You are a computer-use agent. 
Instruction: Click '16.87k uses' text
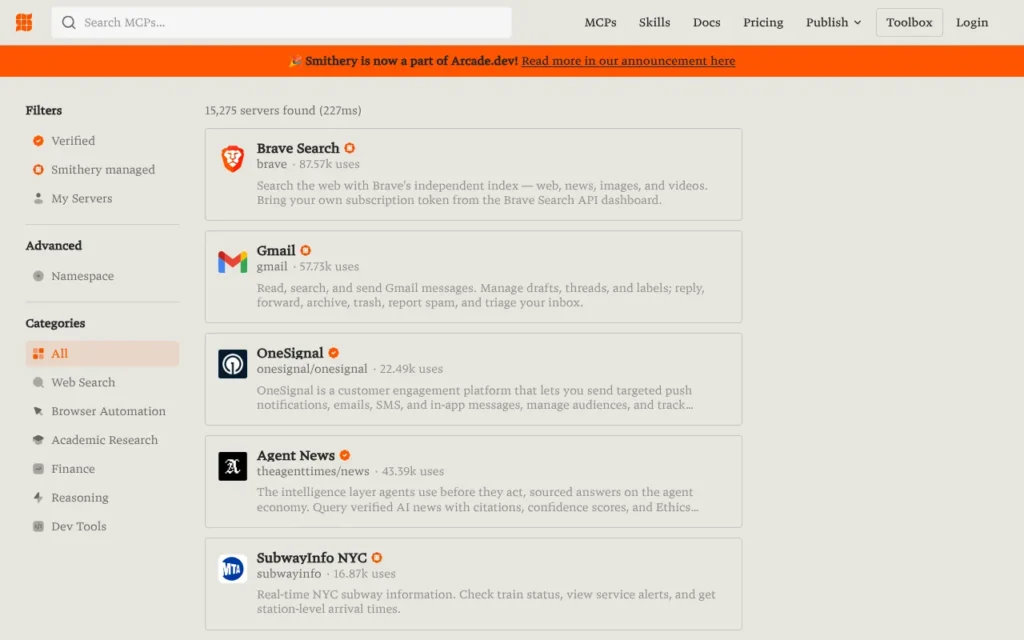364,573
